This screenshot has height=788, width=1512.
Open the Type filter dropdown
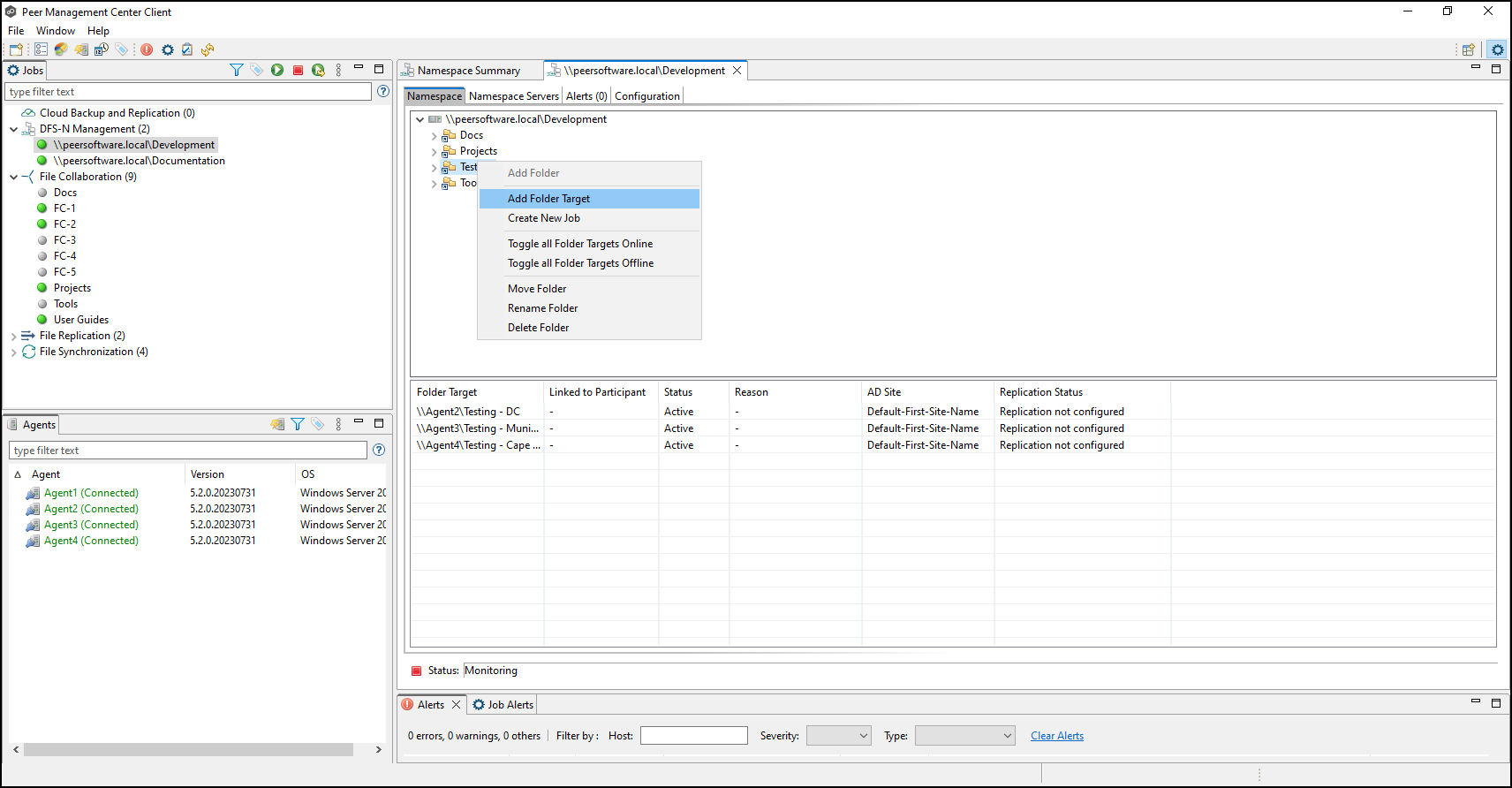pyautogui.click(x=964, y=736)
